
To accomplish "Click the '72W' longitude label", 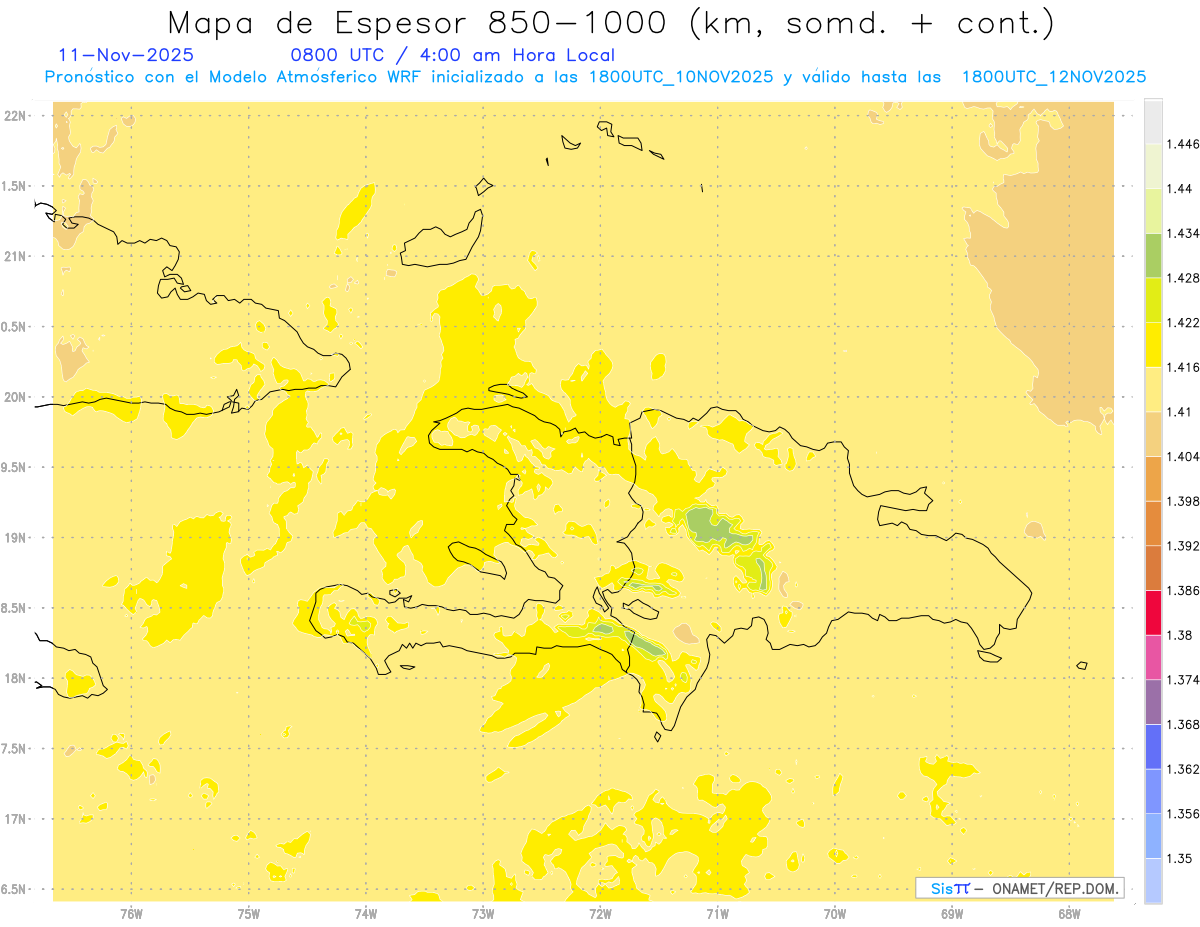I will tap(600, 913).
